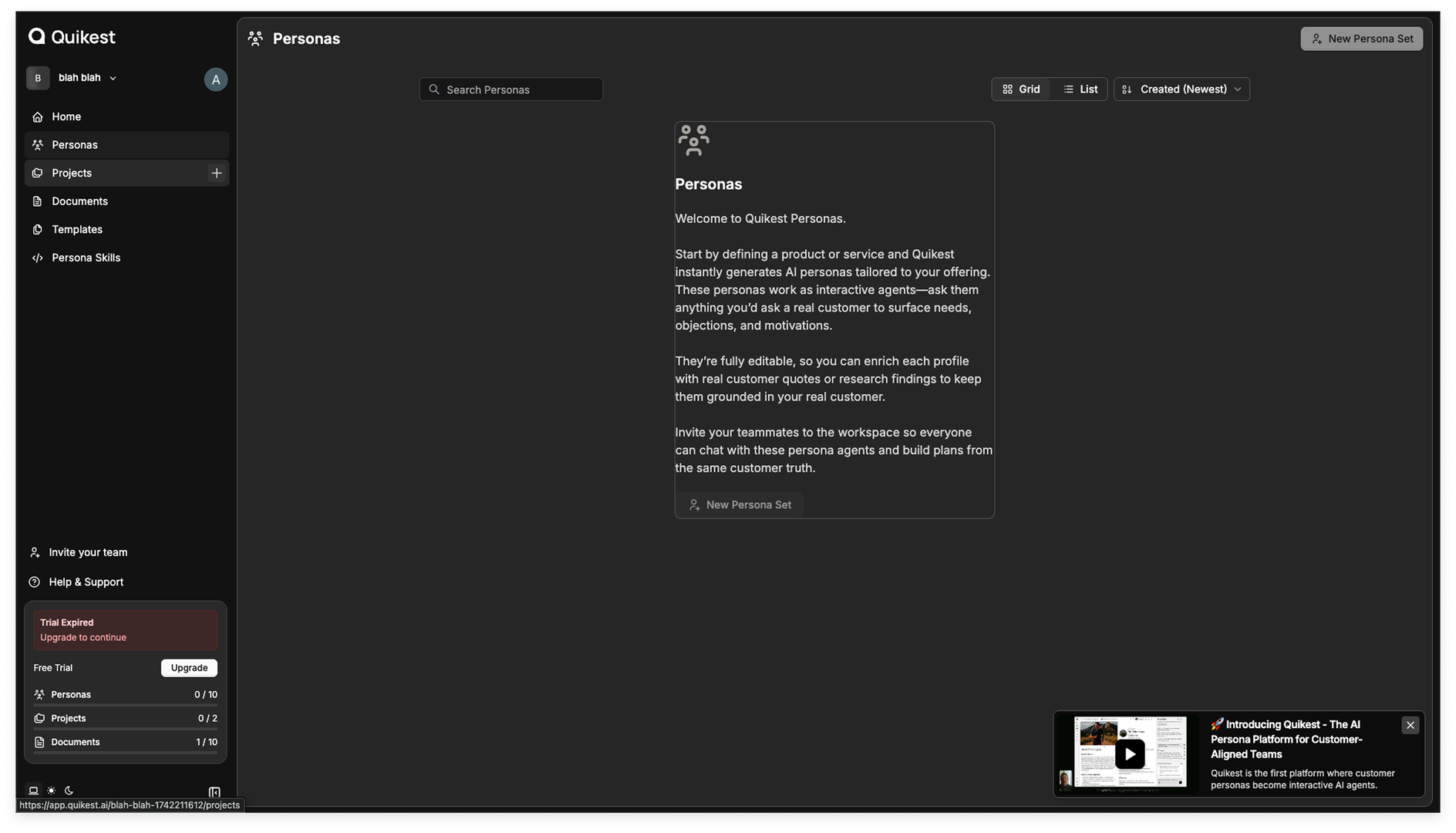1456x833 pixels.
Task: Click the Projects usage row 0 / 2
Action: (125, 719)
